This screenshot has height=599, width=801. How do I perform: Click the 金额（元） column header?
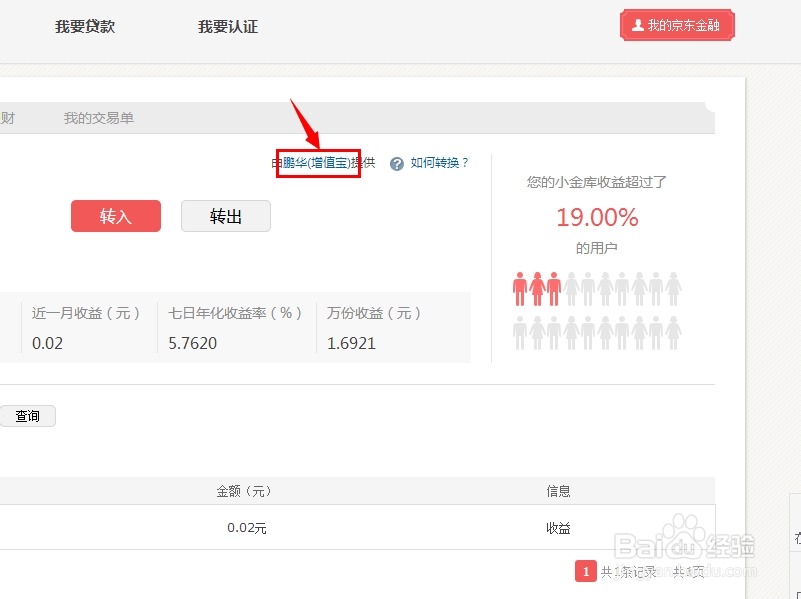[x=244, y=491]
